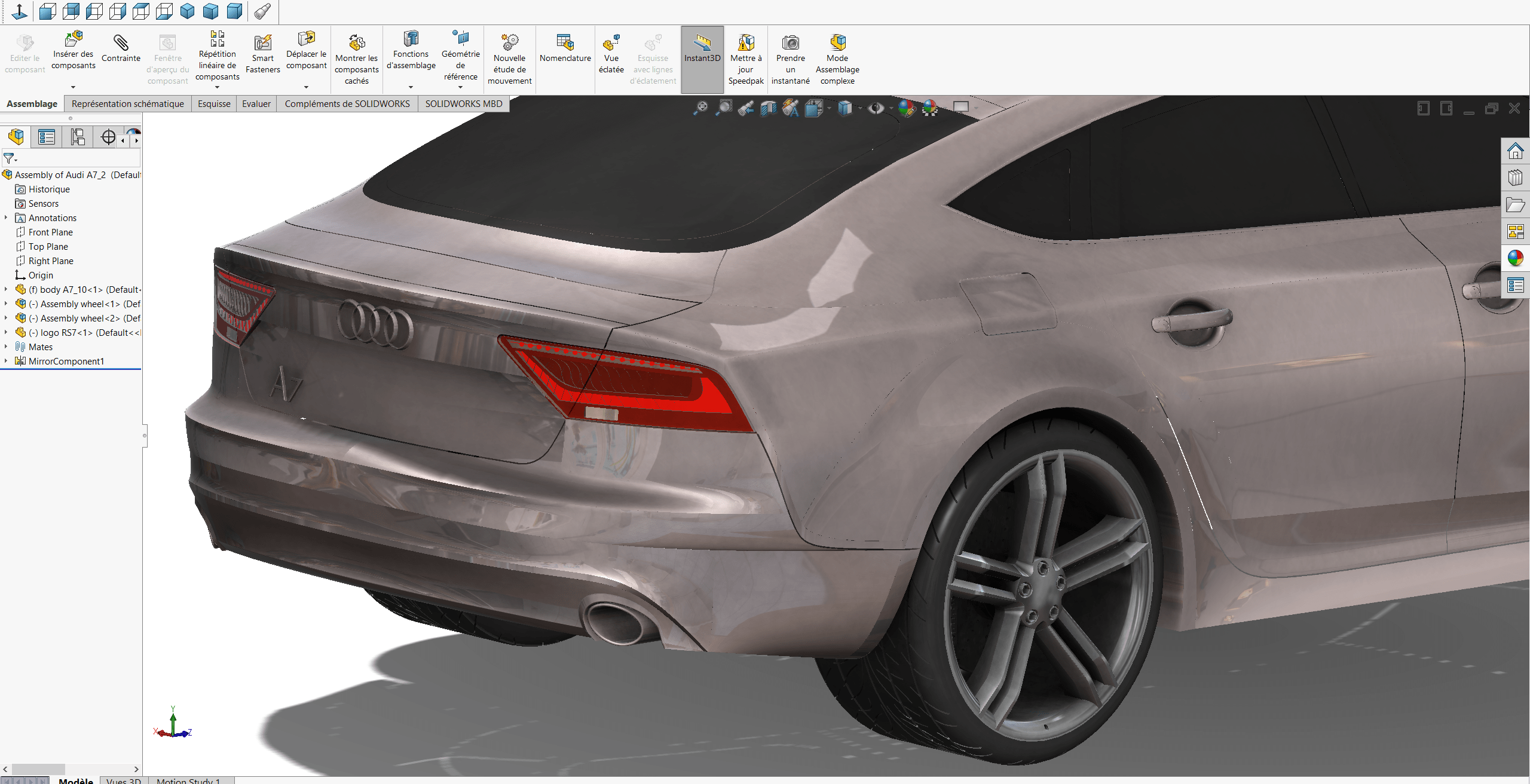Viewport: 1530px width, 784px height.
Task: Open Edit Appearance color ball icon
Action: coord(907,108)
